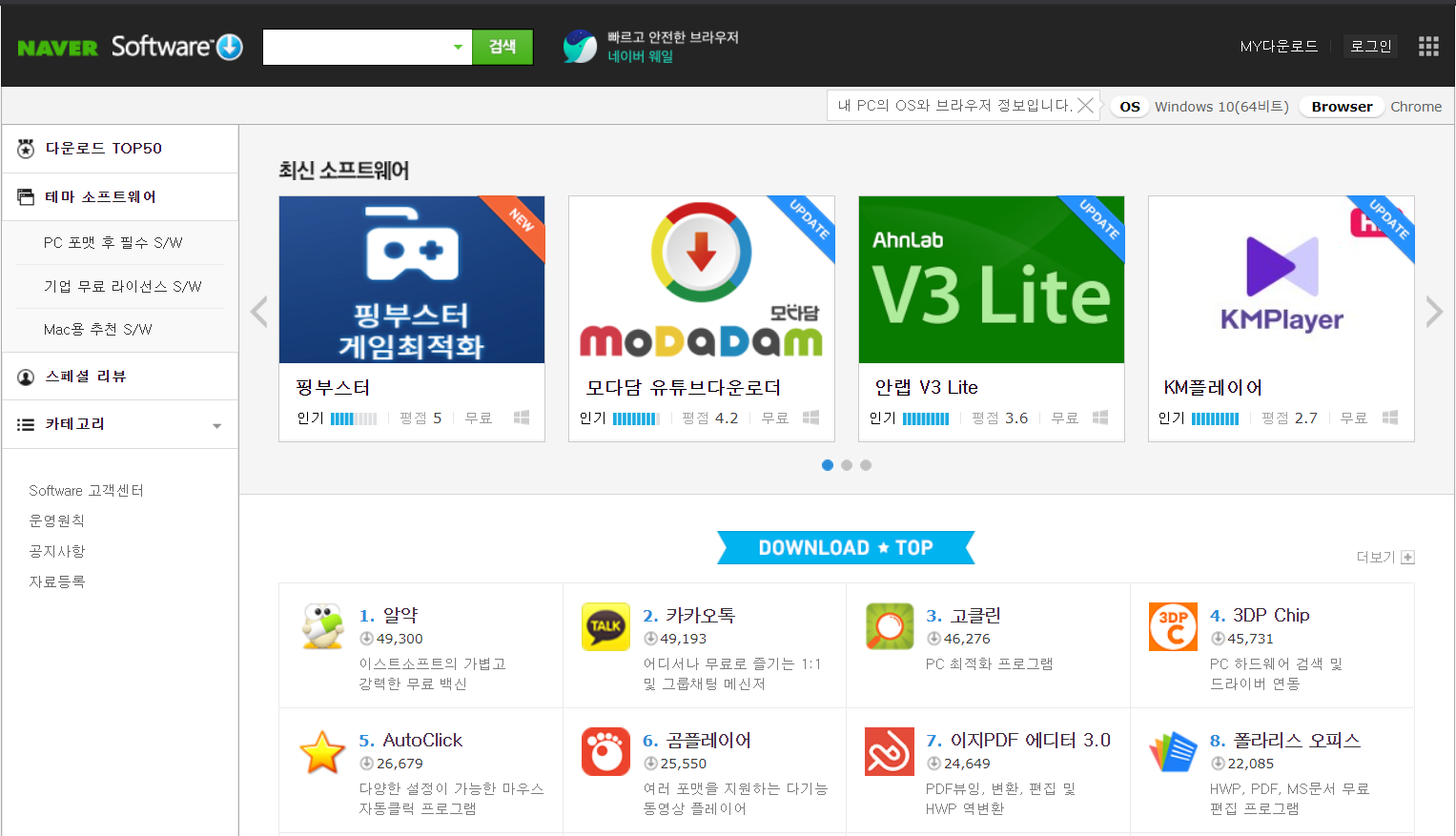Click KM플레이어 popularity bar
The image size is (1456, 836).
pyautogui.click(x=1215, y=418)
